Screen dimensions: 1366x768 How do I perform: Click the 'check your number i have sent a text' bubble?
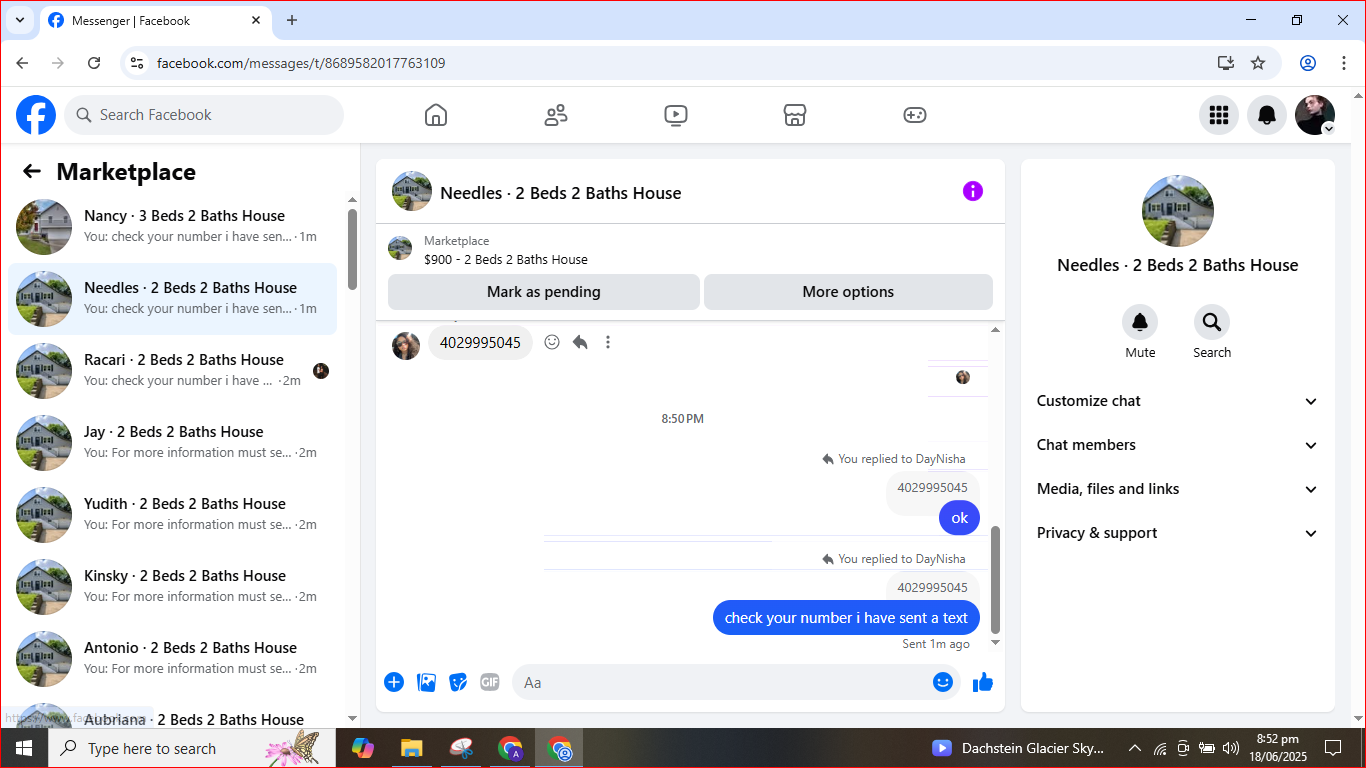[x=846, y=618]
